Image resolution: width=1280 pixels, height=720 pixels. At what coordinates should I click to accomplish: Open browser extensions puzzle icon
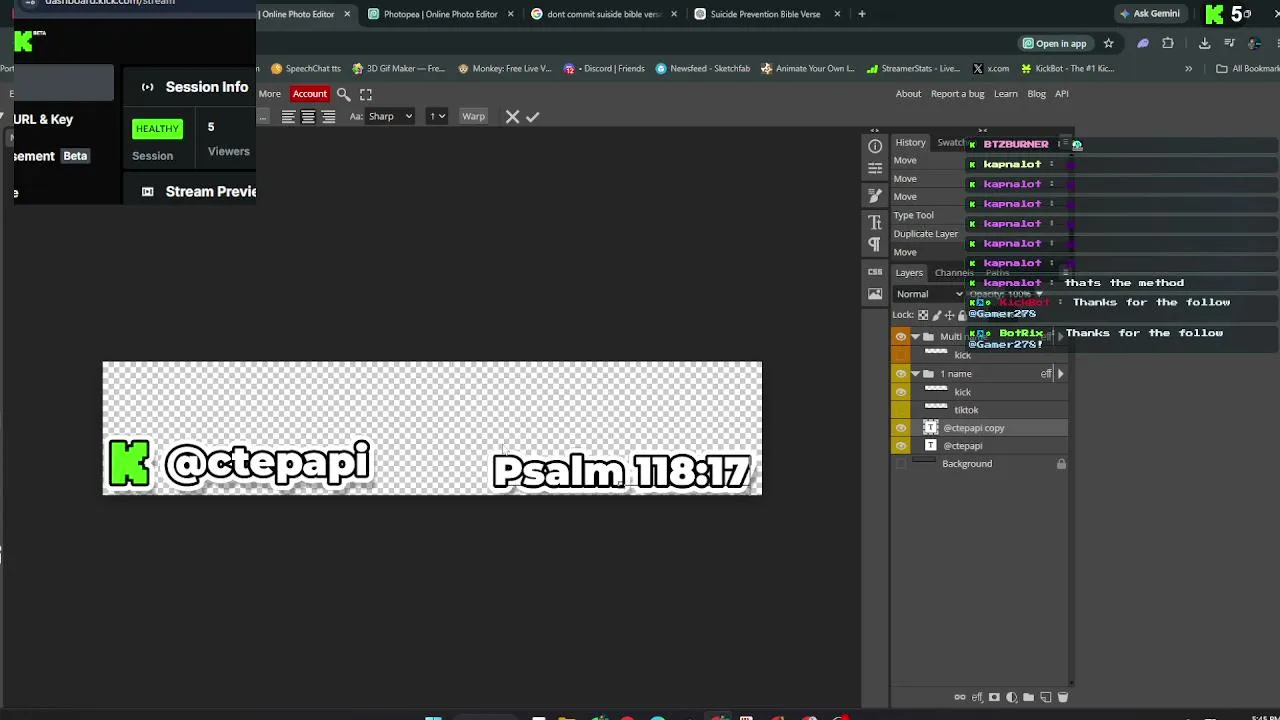pos(1168,43)
